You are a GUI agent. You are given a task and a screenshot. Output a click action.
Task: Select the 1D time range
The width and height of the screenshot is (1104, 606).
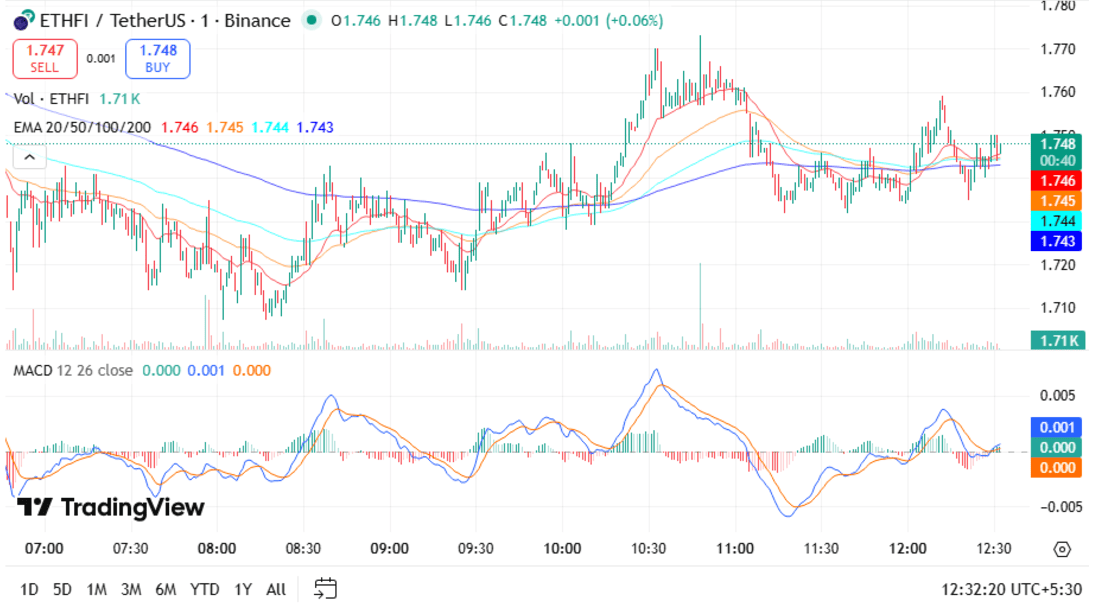point(29,589)
